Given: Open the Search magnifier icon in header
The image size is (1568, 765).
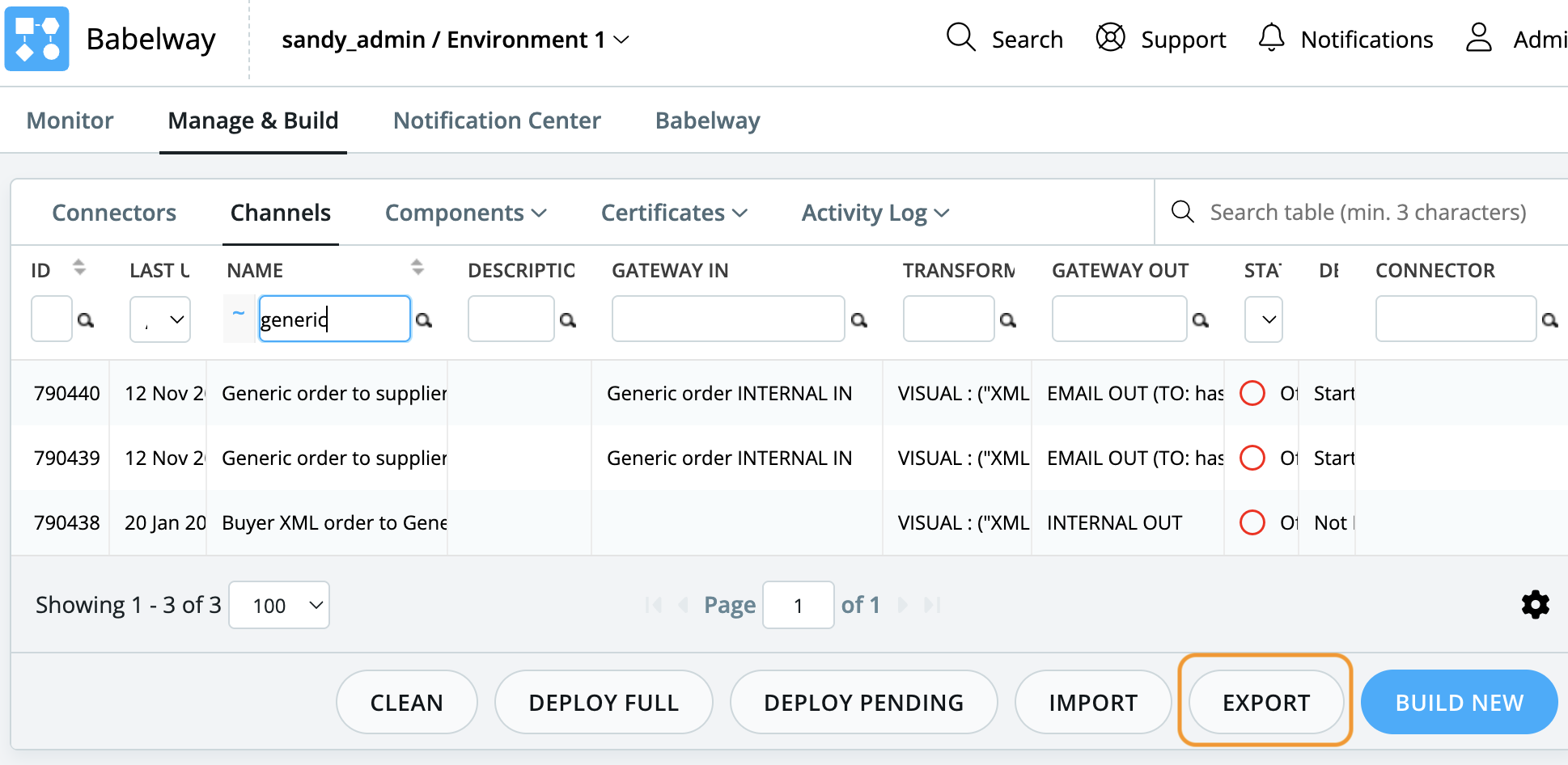Looking at the screenshot, I should pyautogui.click(x=960, y=37).
